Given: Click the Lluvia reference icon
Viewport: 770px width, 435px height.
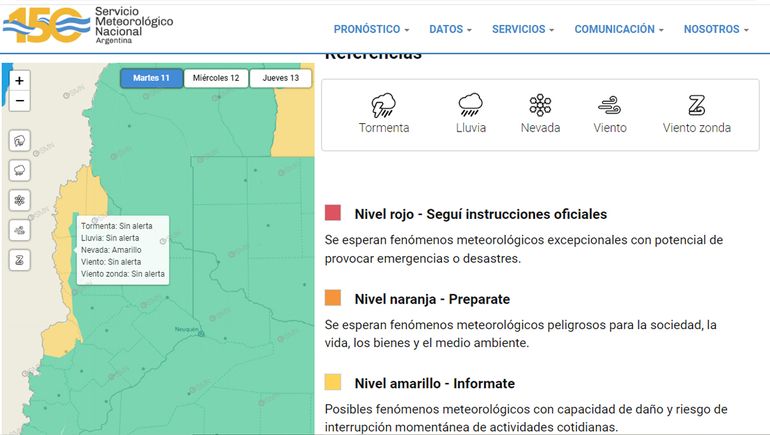Looking at the screenshot, I should 470,105.
